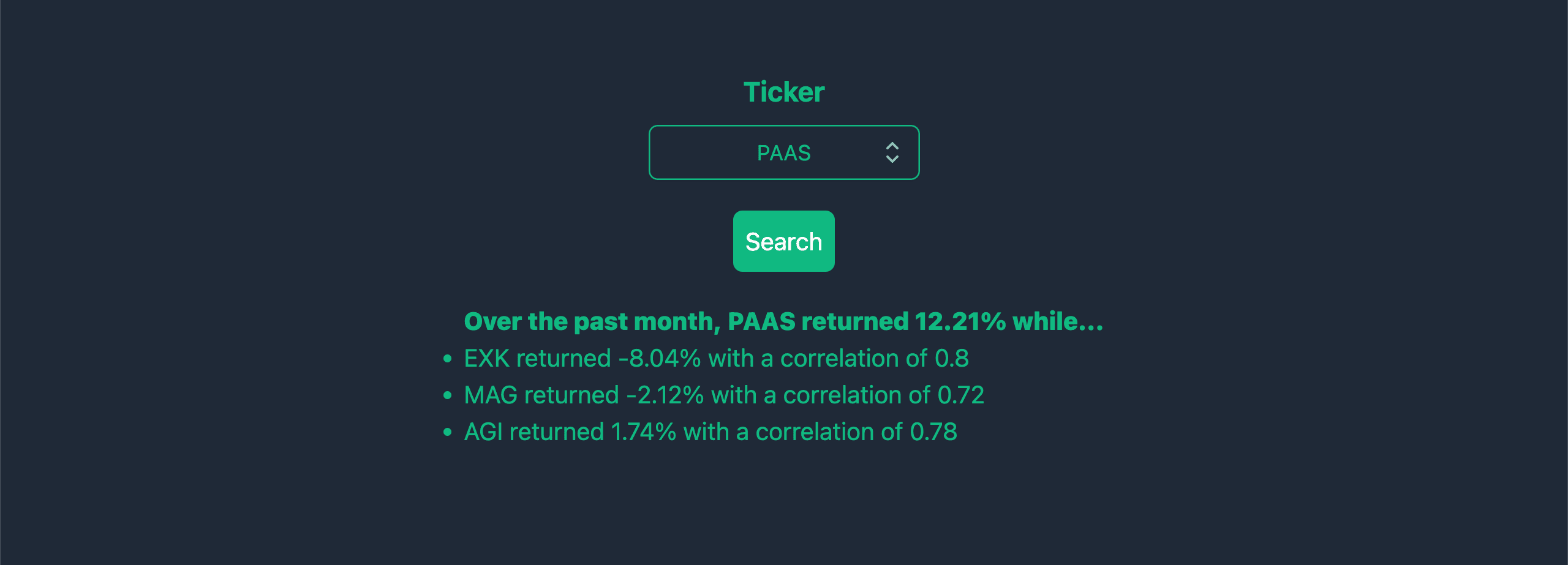Viewport: 1568px width, 565px height.
Task: Click the bullet point beside AGI
Action: [x=448, y=432]
